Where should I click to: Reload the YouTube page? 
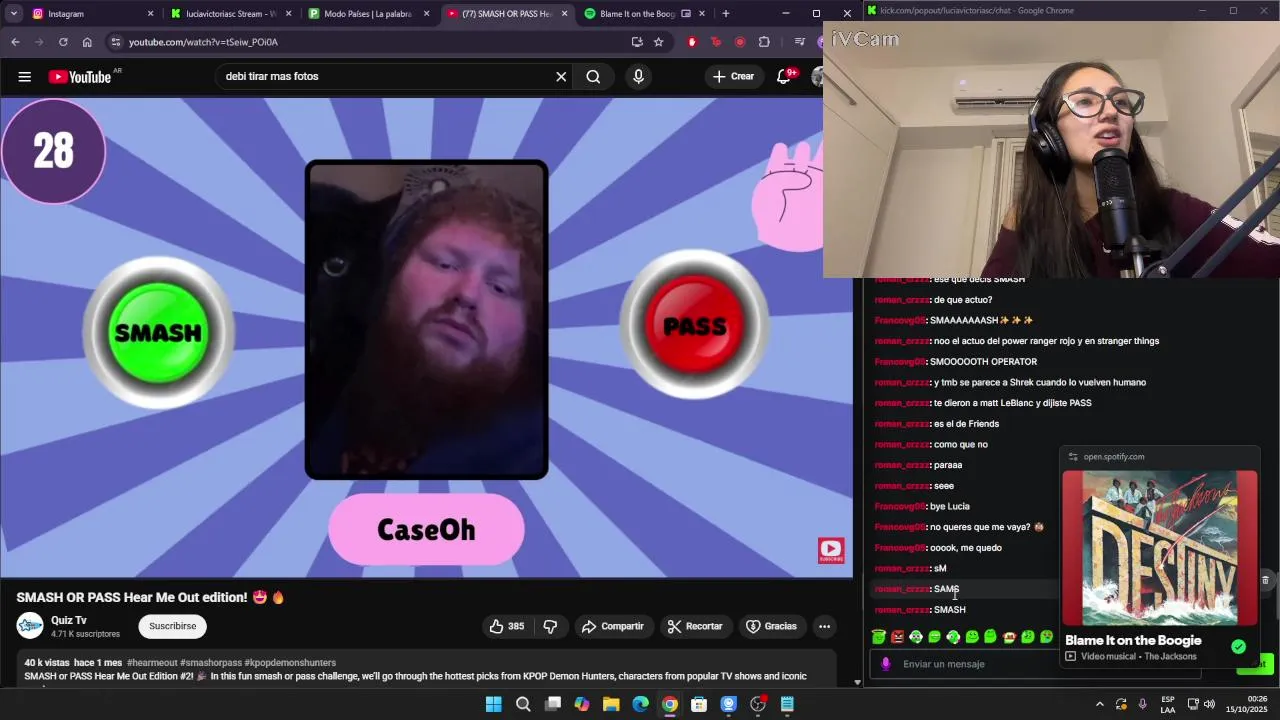click(63, 42)
